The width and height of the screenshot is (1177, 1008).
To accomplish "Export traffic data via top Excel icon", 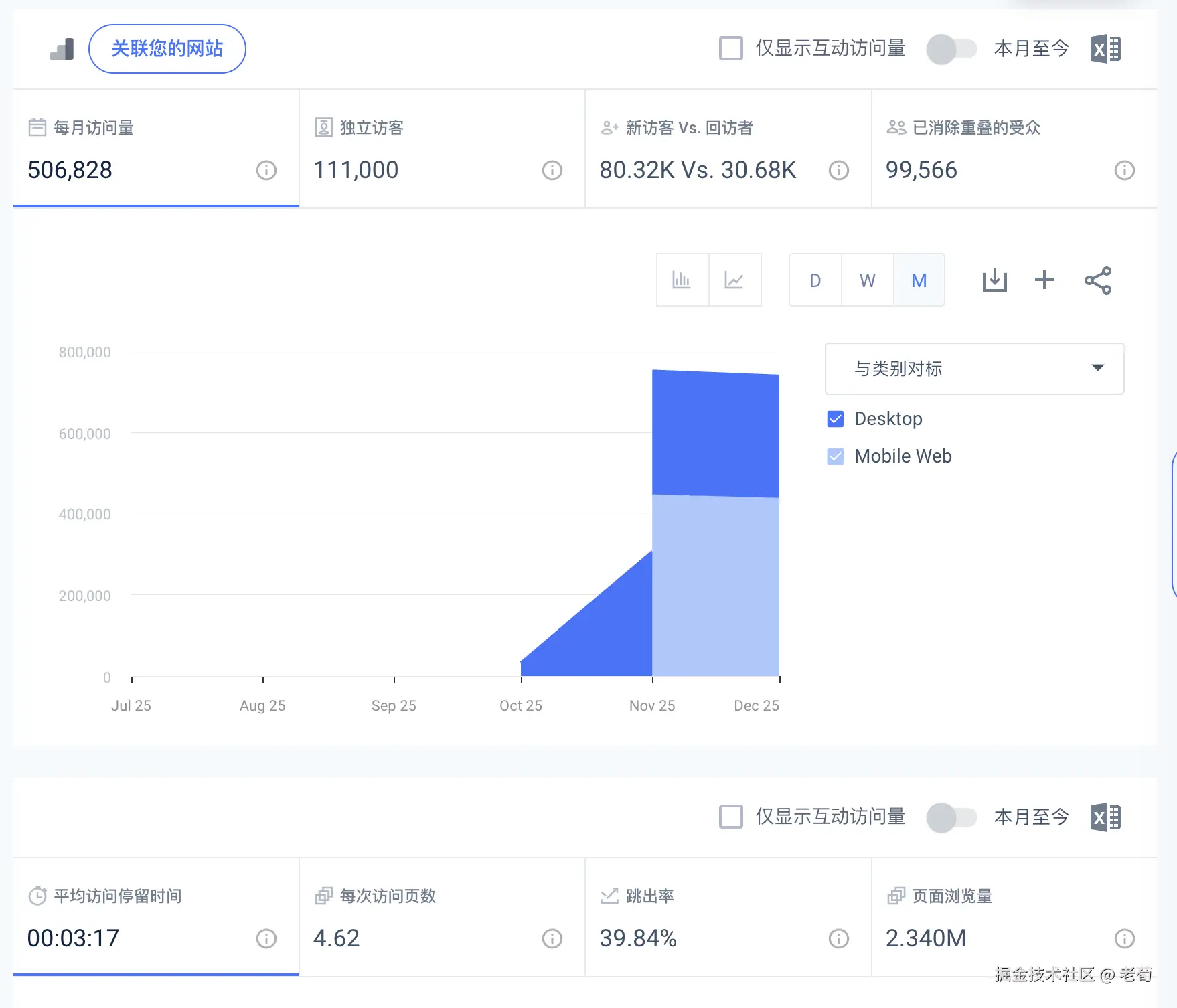I will pos(1106,49).
